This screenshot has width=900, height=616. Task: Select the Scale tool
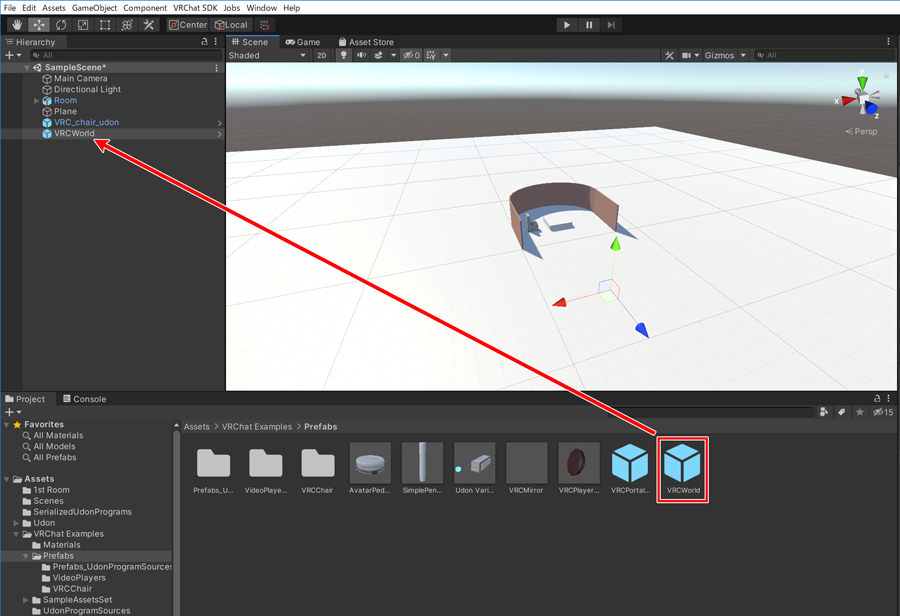click(x=83, y=25)
